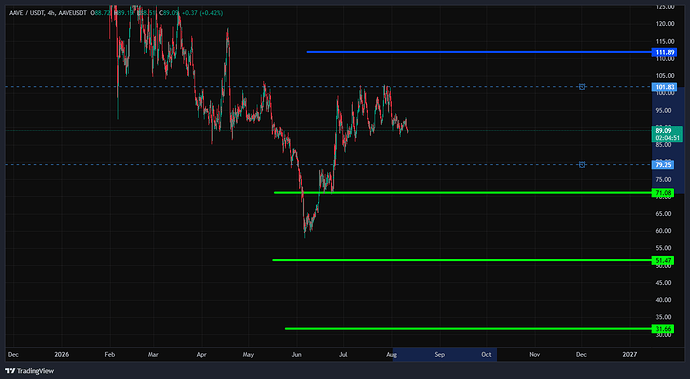
Task: Click the green 31.66 price label
Action: (x=663, y=329)
